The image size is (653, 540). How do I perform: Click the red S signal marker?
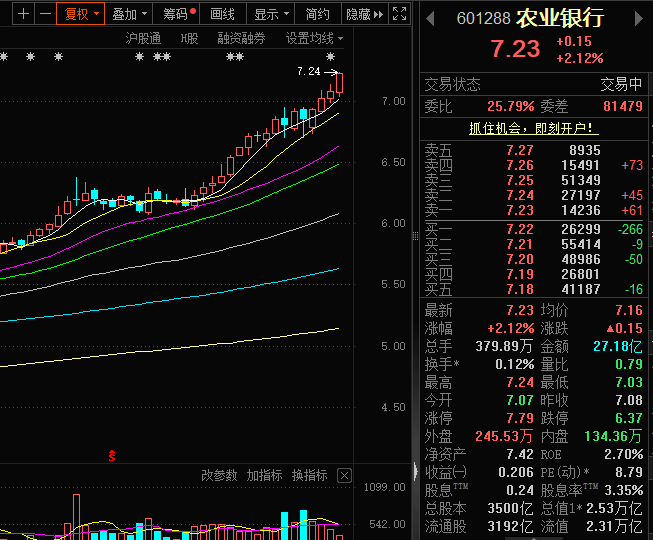112,456
